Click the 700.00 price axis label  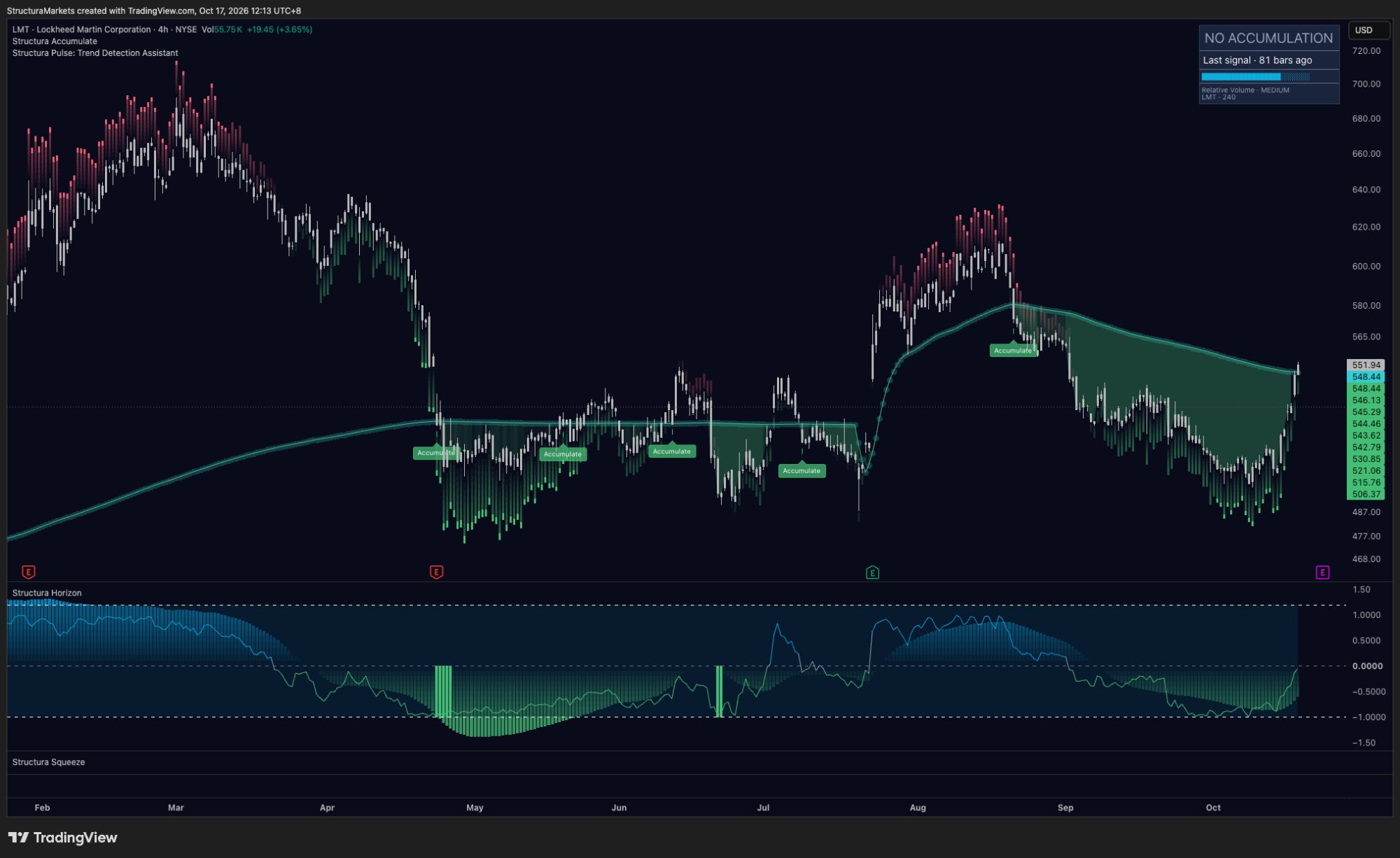tap(1366, 84)
